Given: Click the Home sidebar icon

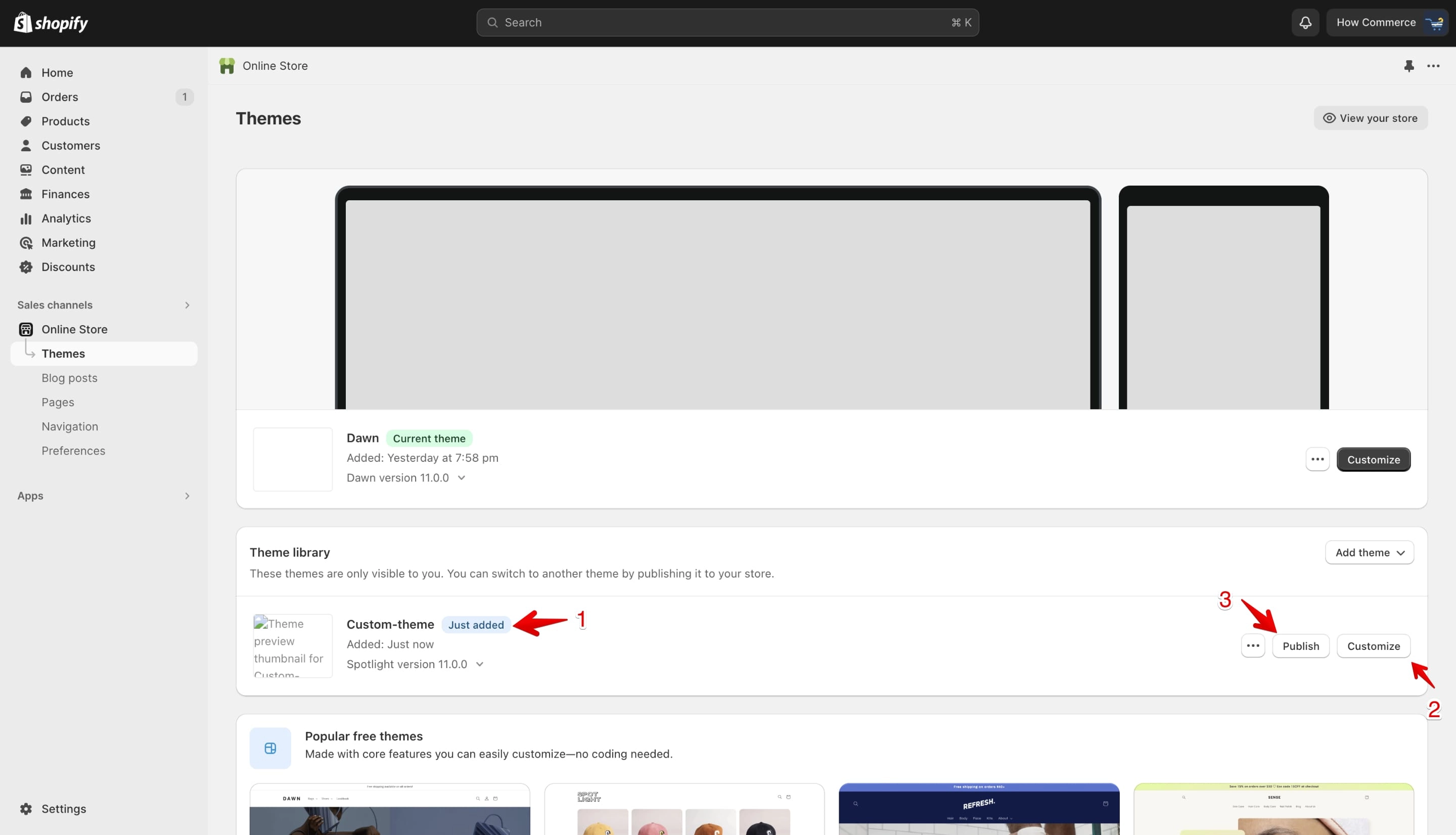Looking at the screenshot, I should click(x=26, y=73).
